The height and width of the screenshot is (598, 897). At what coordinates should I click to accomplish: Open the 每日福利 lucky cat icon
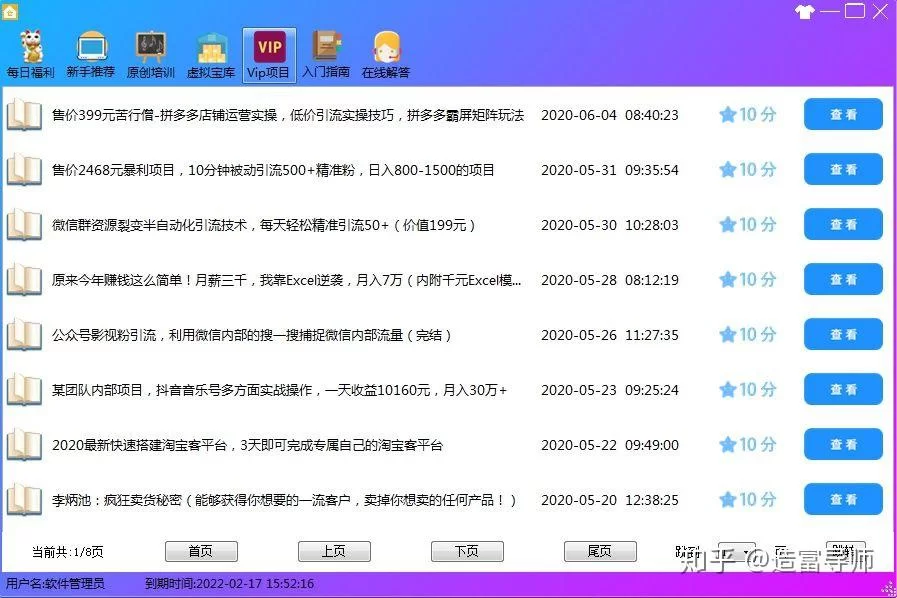click(30, 47)
